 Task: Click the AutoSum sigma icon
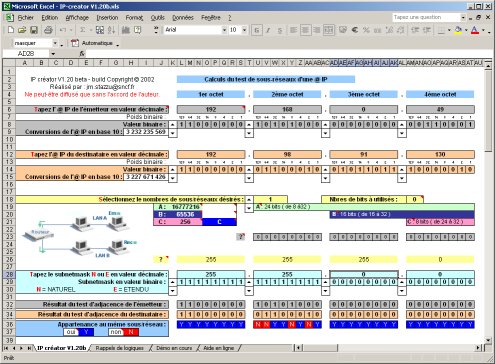tap(83, 30)
